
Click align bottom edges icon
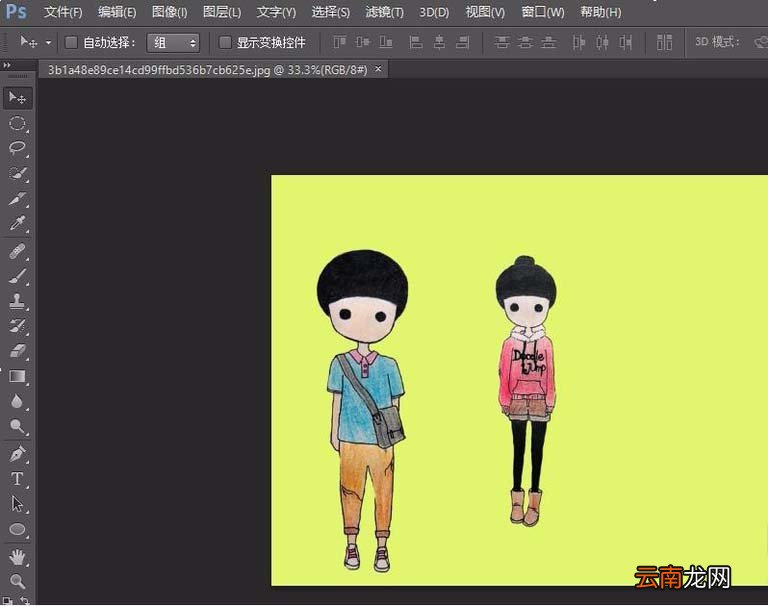(386, 42)
